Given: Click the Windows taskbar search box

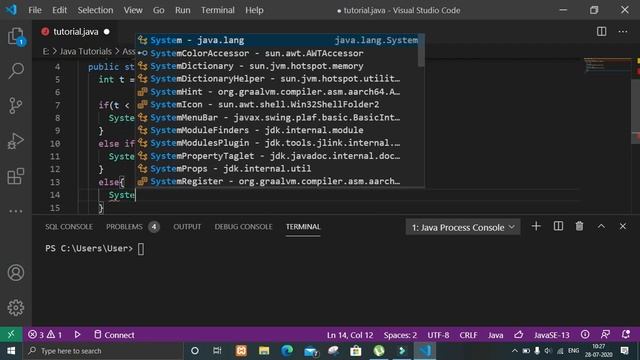Looking at the screenshot, I should pyautogui.click(x=104, y=351).
